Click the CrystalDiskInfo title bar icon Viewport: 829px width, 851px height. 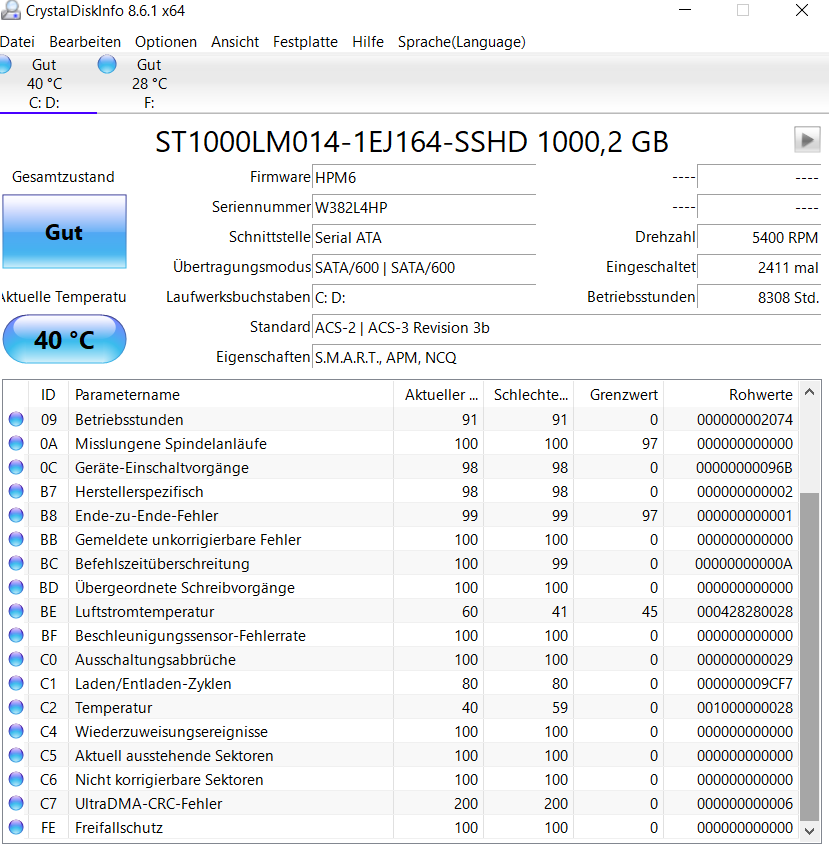pos(10,10)
